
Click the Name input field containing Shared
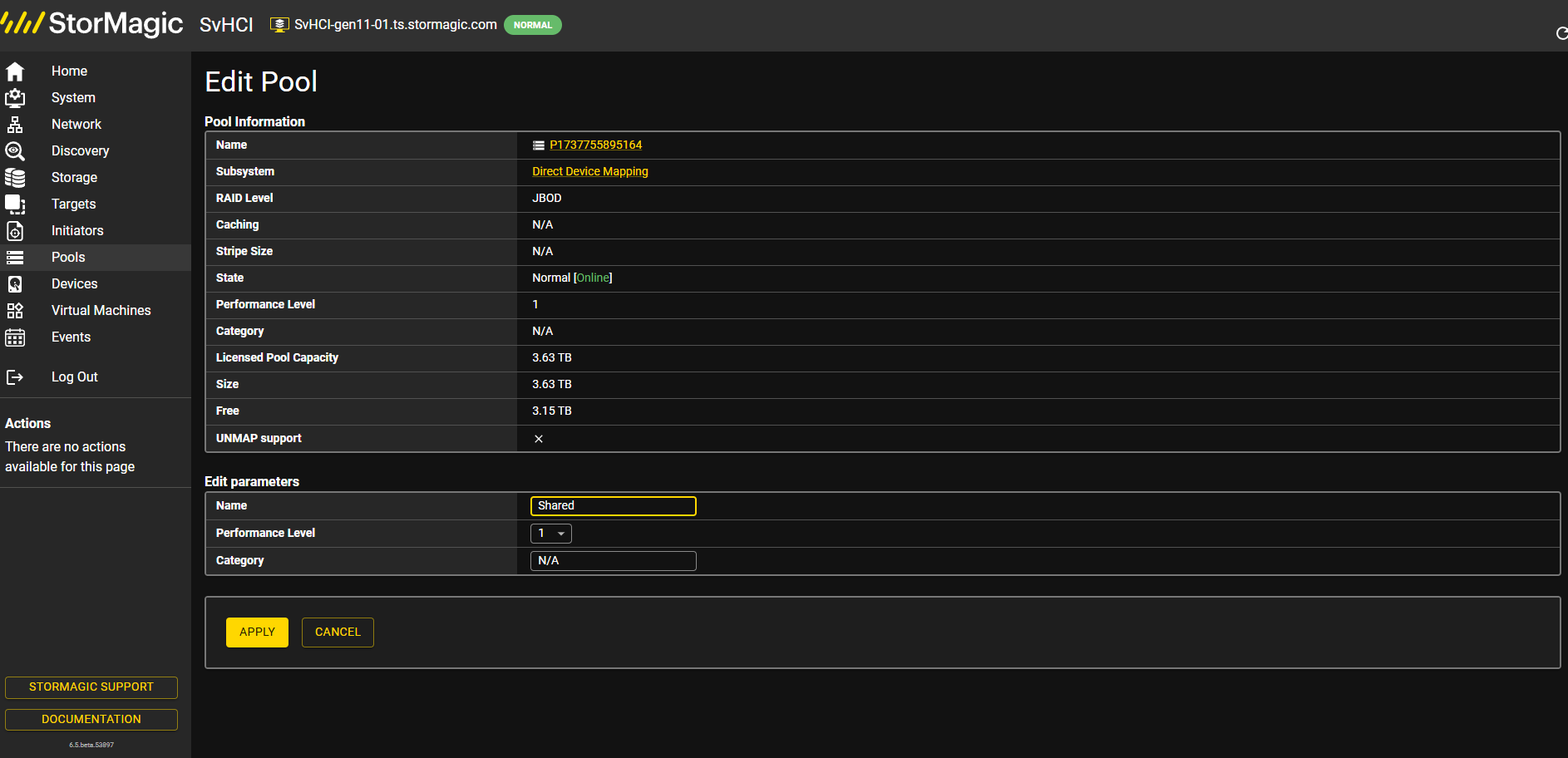(614, 506)
